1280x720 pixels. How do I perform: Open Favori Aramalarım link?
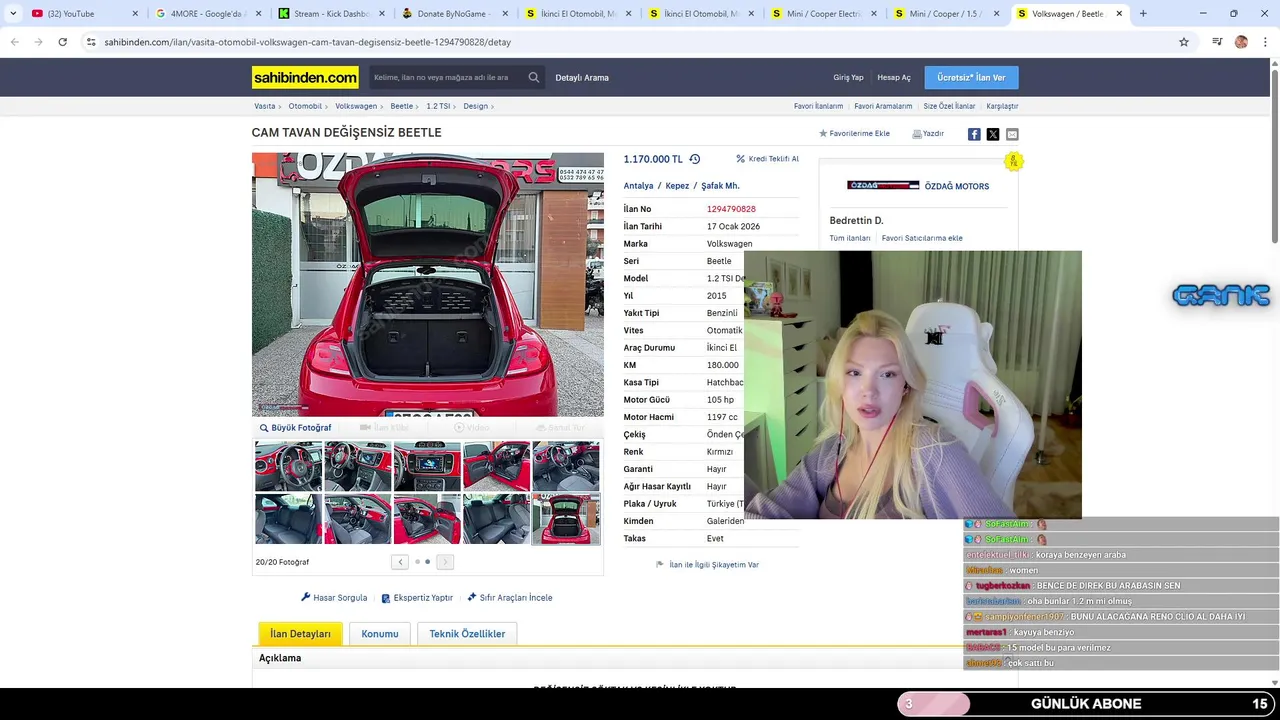click(x=883, y=106)
